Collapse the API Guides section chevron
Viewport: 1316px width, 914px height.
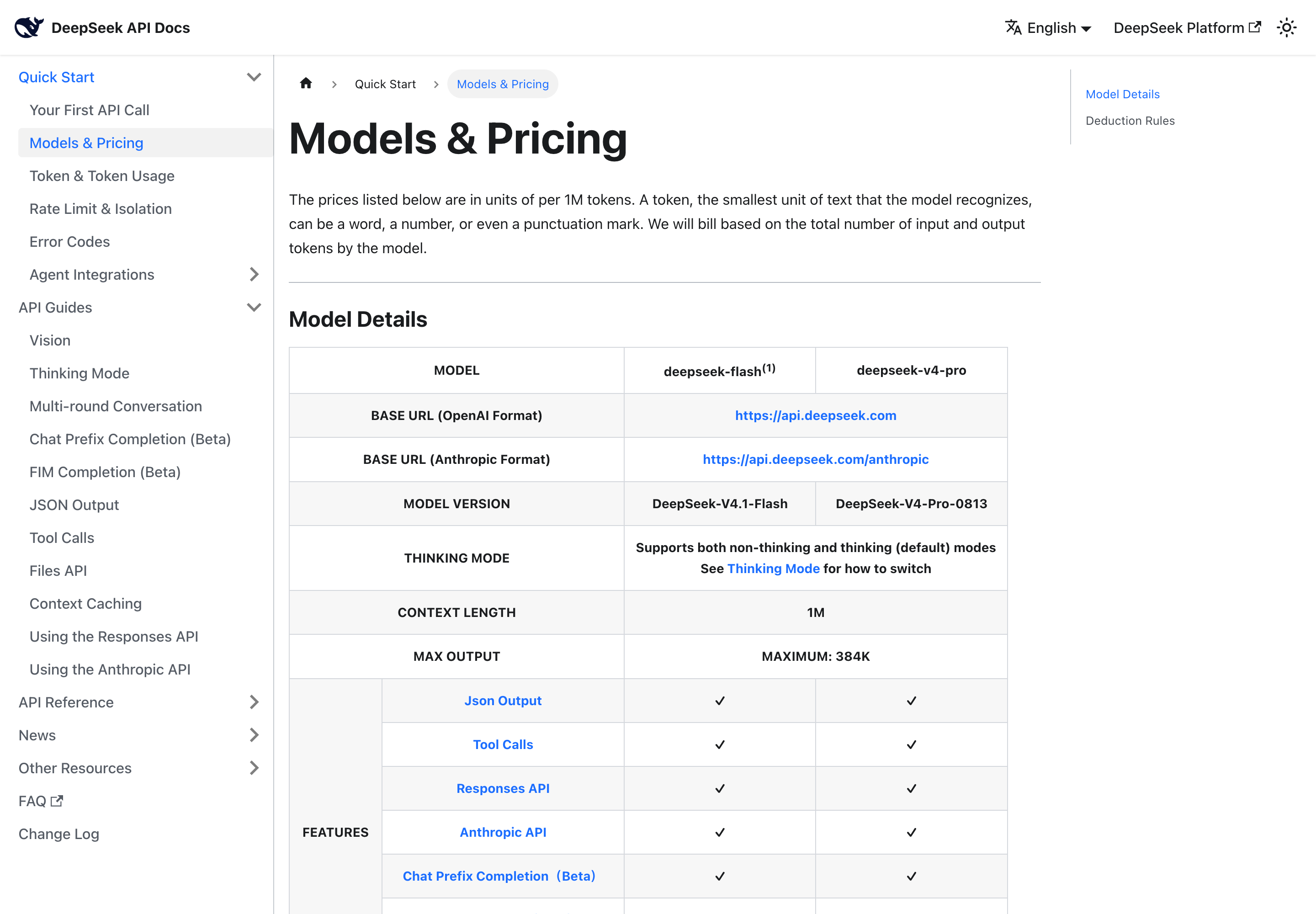pyautogui.click(x=254, y=307)
